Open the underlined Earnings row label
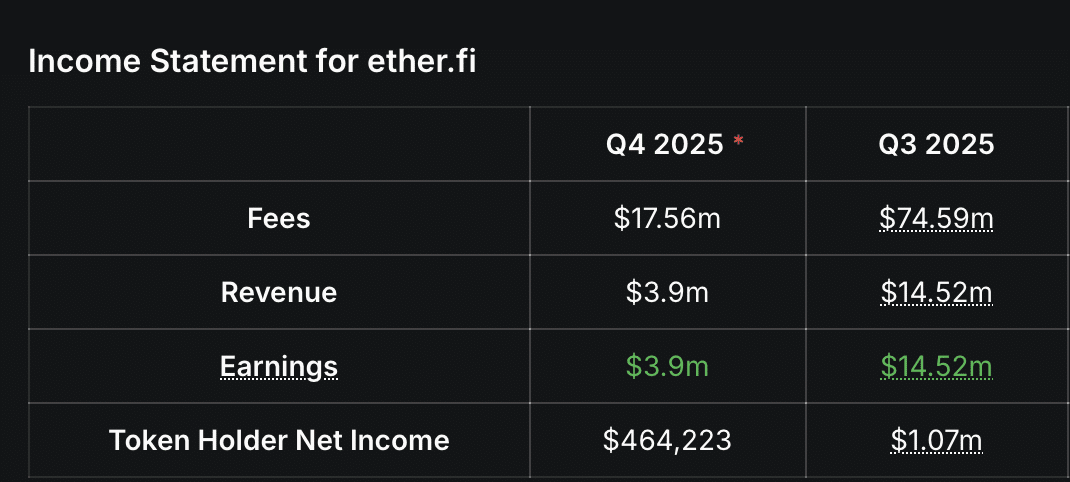Screen dimensions: 1070x482 click(279, 366)
